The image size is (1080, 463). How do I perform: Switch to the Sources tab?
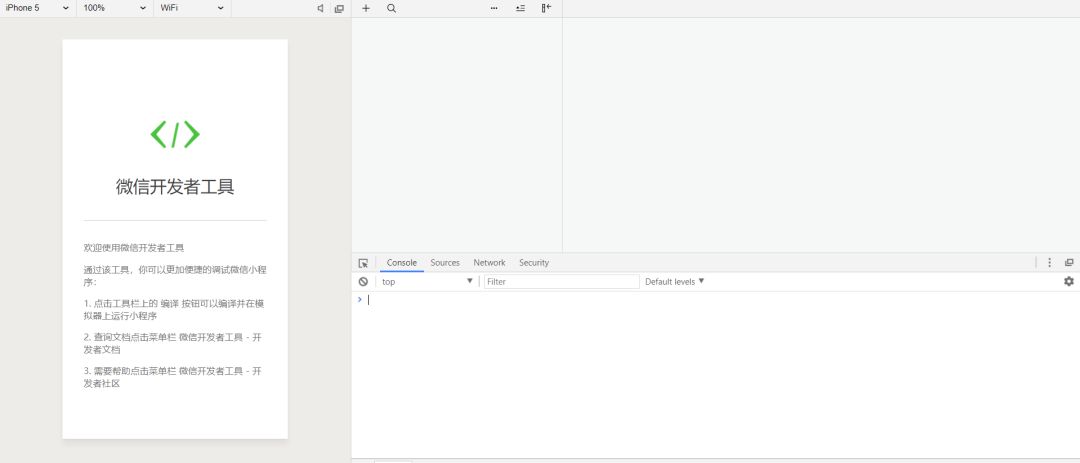[445, 263]
